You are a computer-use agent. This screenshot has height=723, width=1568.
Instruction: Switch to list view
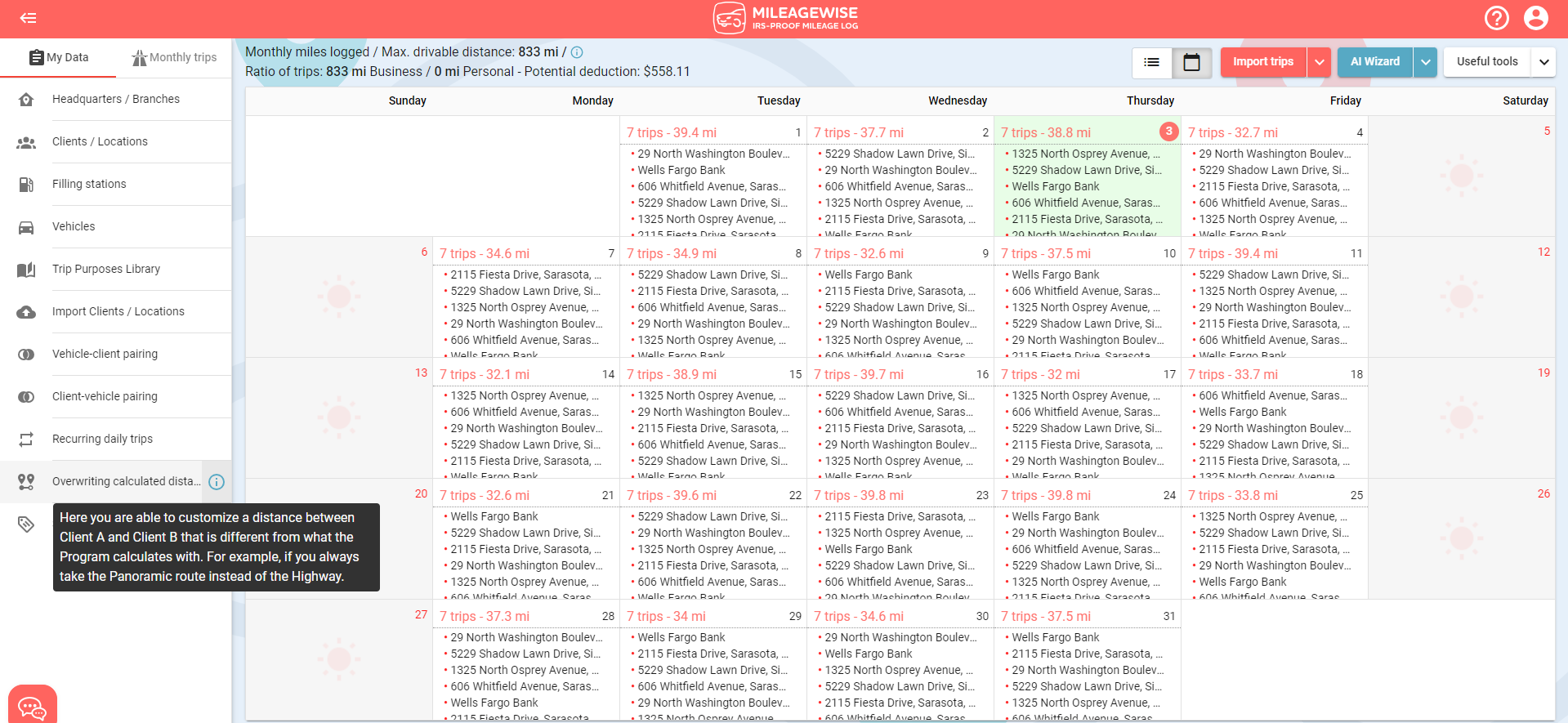[1152, 62]
